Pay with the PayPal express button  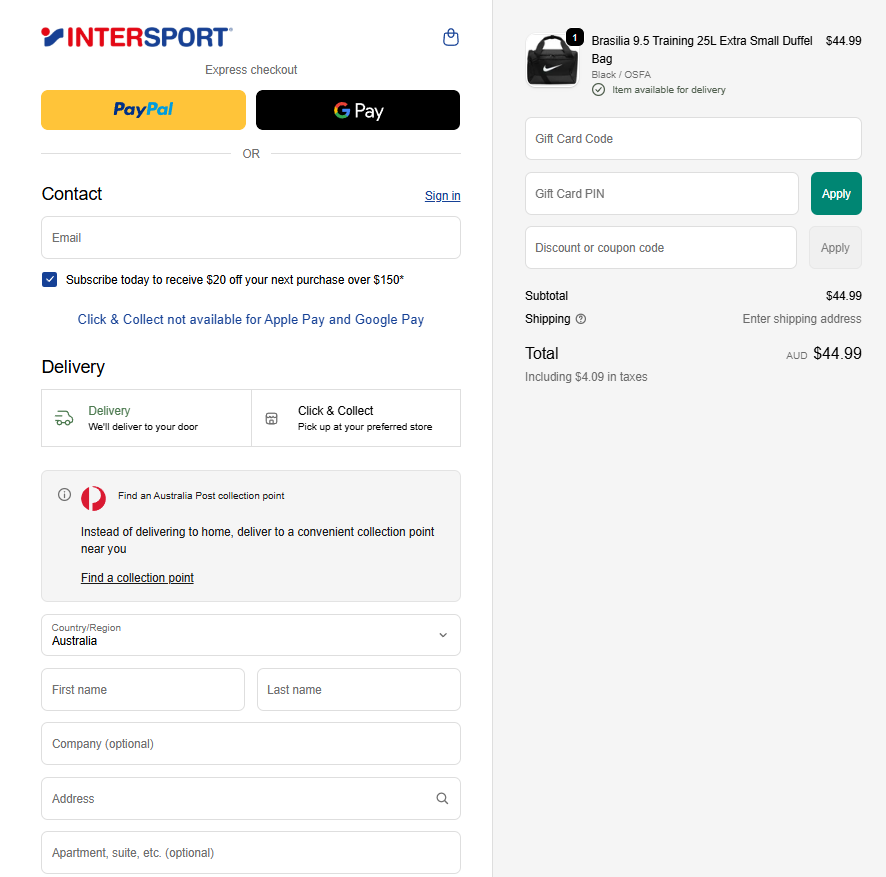[143, 110]
